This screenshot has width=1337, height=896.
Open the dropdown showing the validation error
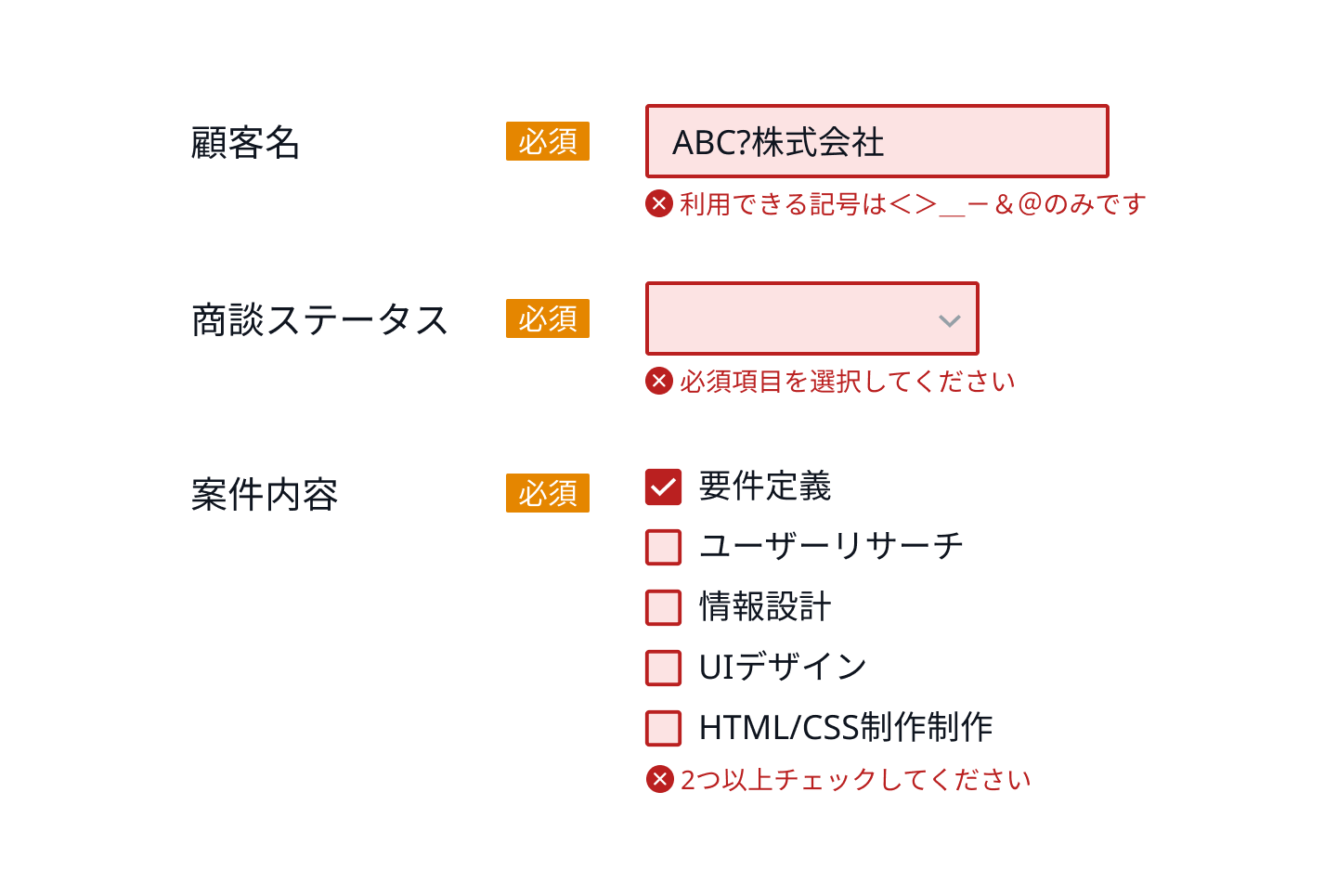pos(812,318)
